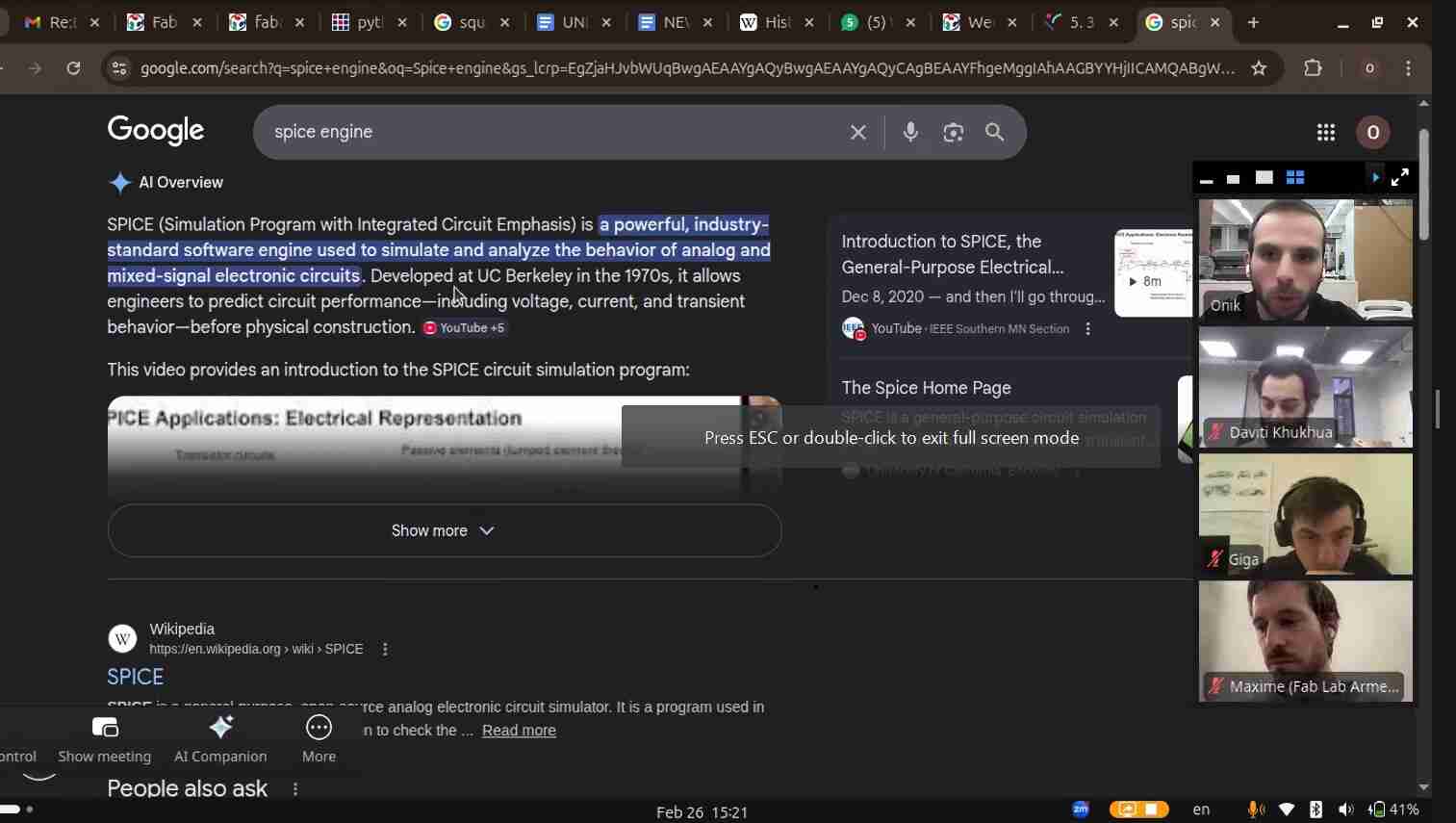Click the page vertical scrollbar
The width and height of the screenshot is (1456, 823).
tap(1424, 183)
